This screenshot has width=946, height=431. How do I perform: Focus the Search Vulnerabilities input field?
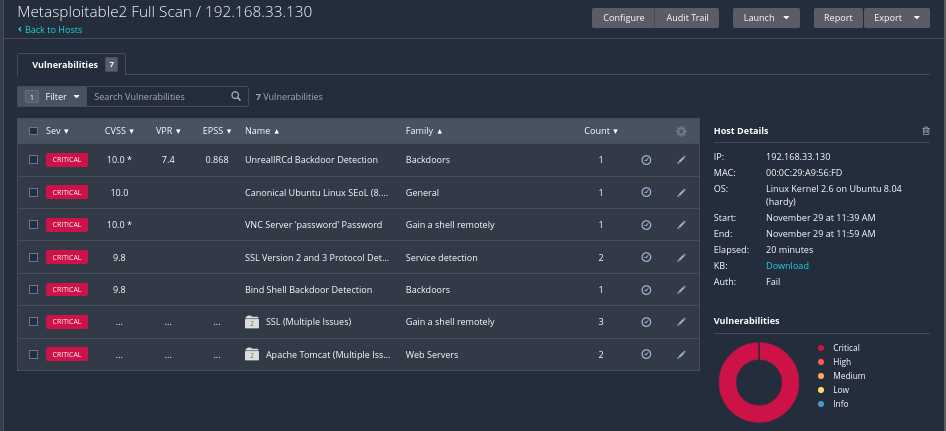click(158, 97)
